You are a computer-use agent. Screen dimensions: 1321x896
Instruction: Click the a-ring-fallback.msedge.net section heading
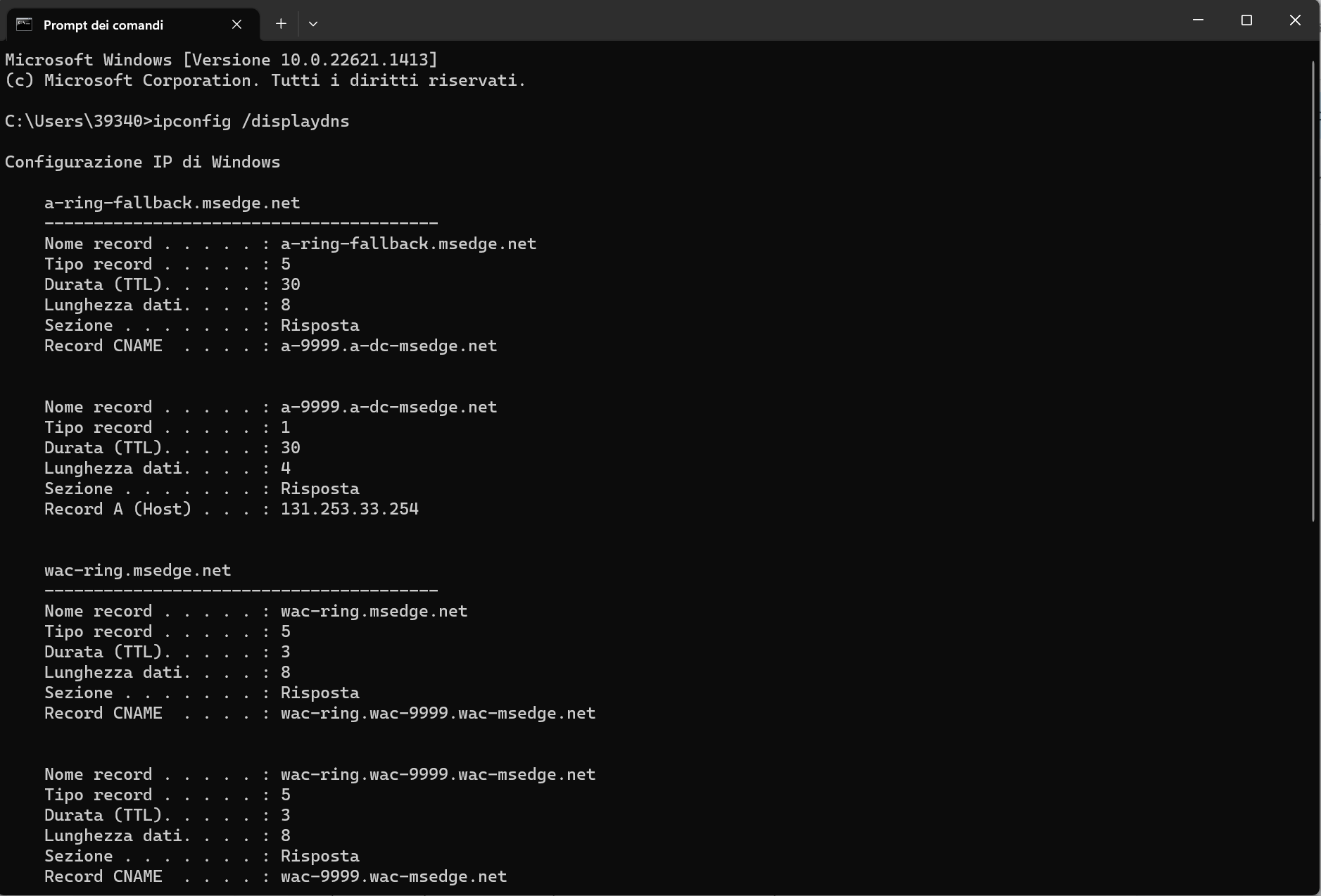click(172, 203)
